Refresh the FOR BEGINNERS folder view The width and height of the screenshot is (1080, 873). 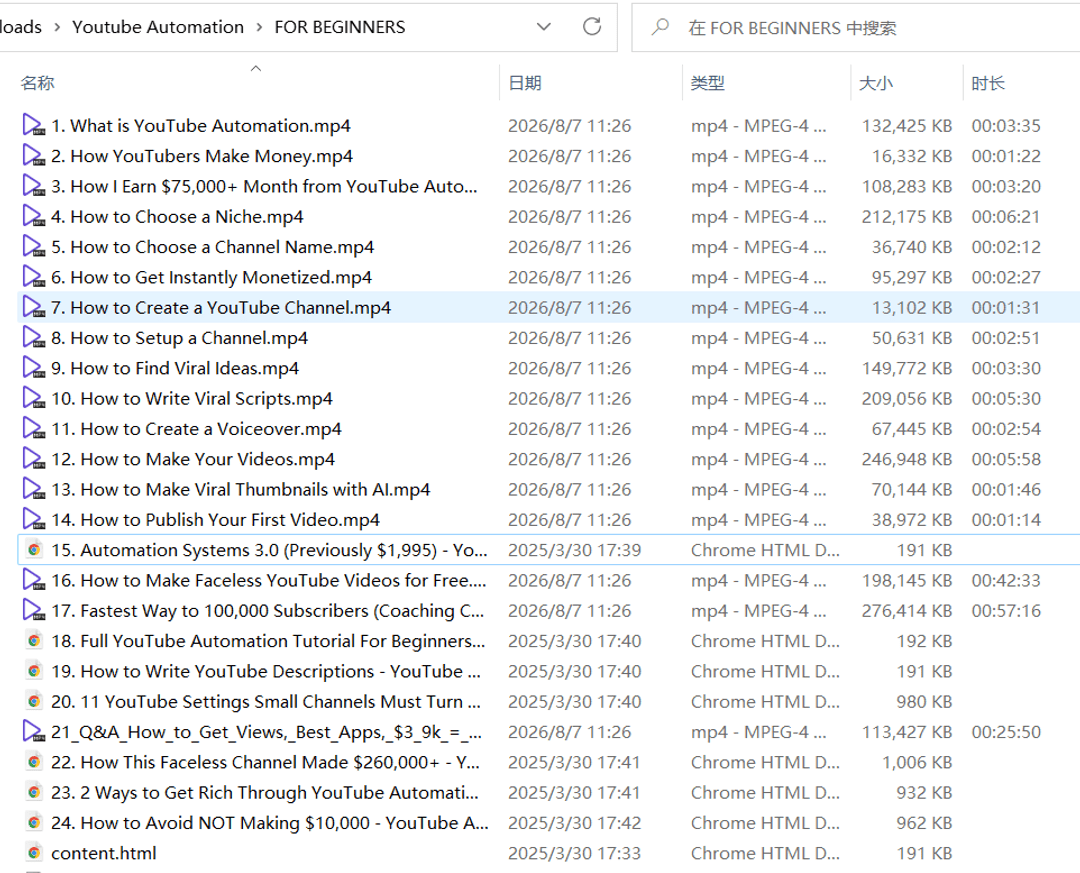pos(592,27)
